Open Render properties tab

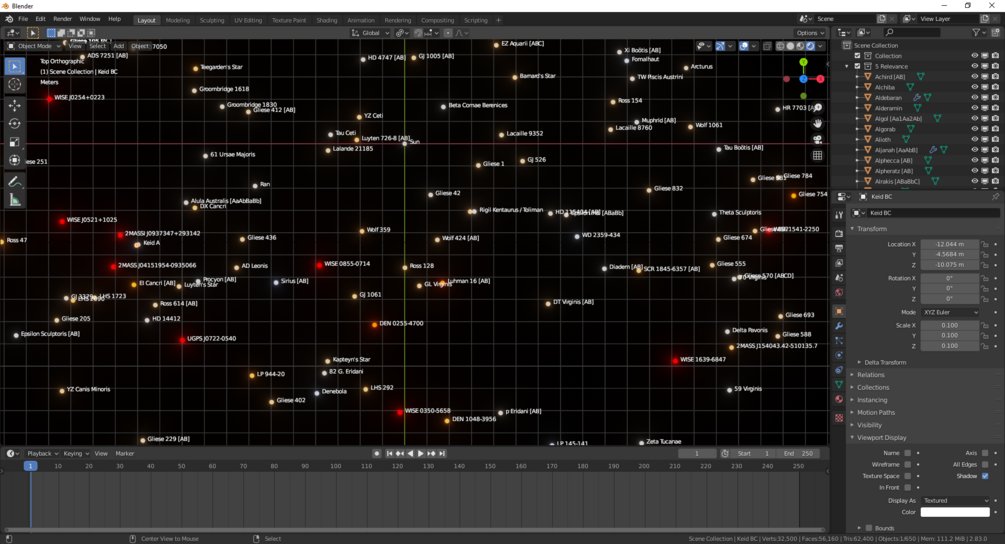coord(839,234)
